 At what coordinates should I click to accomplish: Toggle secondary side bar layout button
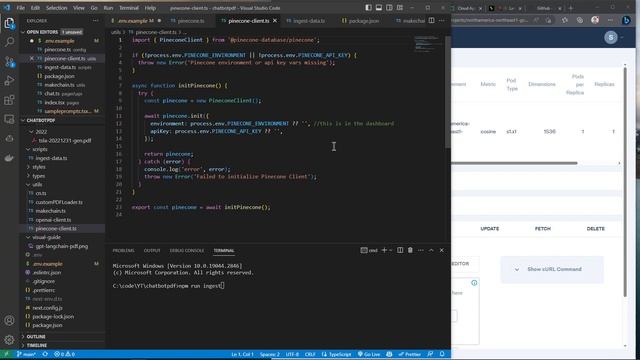[x=389, y=8]
